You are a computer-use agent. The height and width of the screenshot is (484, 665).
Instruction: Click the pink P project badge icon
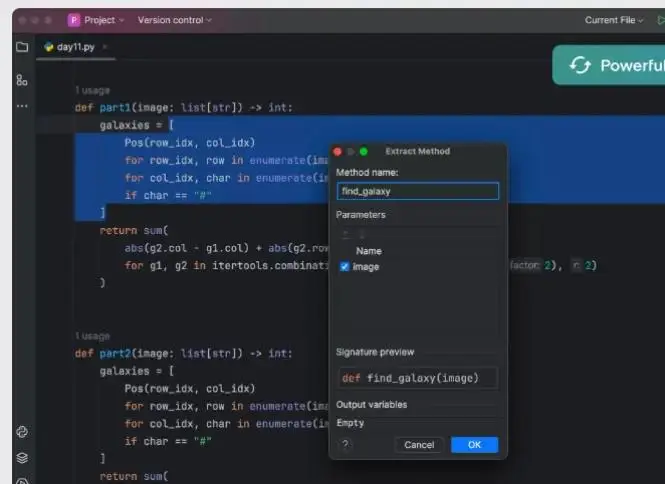pyautogui.click(x=74, y=20)
